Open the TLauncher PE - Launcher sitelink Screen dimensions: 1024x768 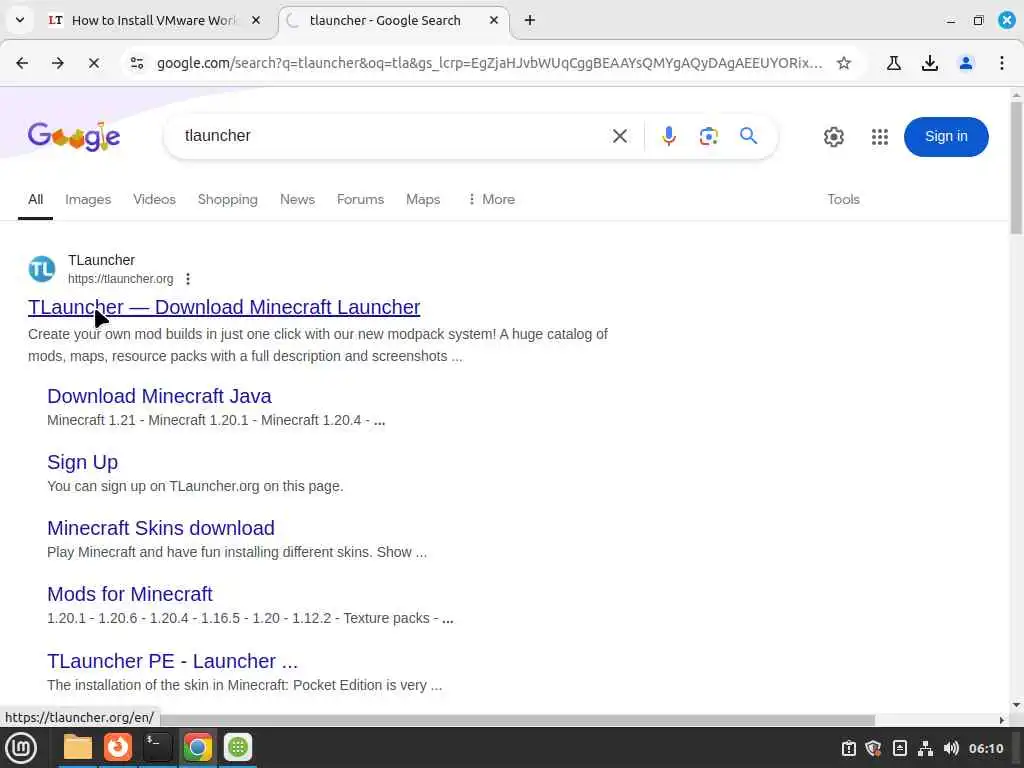pyautogui.click(x=172, y=661)
